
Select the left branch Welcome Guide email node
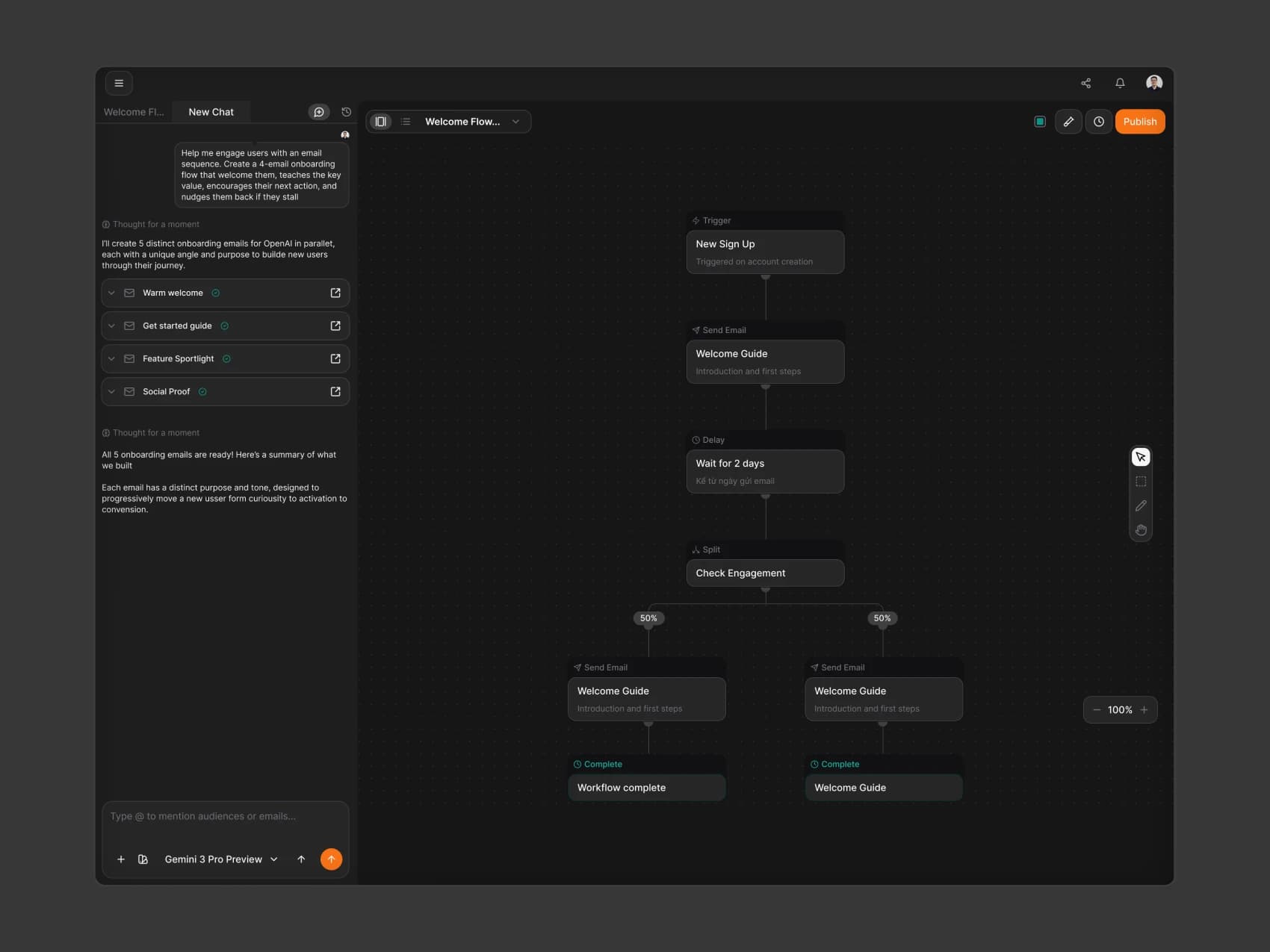pos(646,699)
